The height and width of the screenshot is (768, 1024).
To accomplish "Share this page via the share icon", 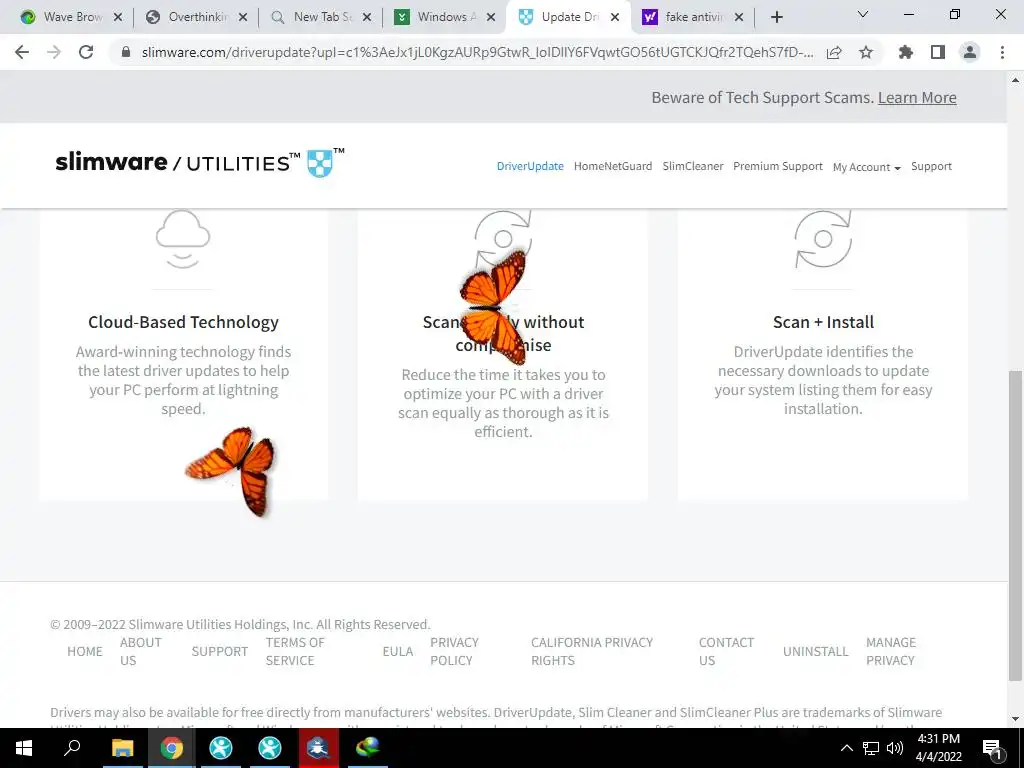I will [834, 52].
